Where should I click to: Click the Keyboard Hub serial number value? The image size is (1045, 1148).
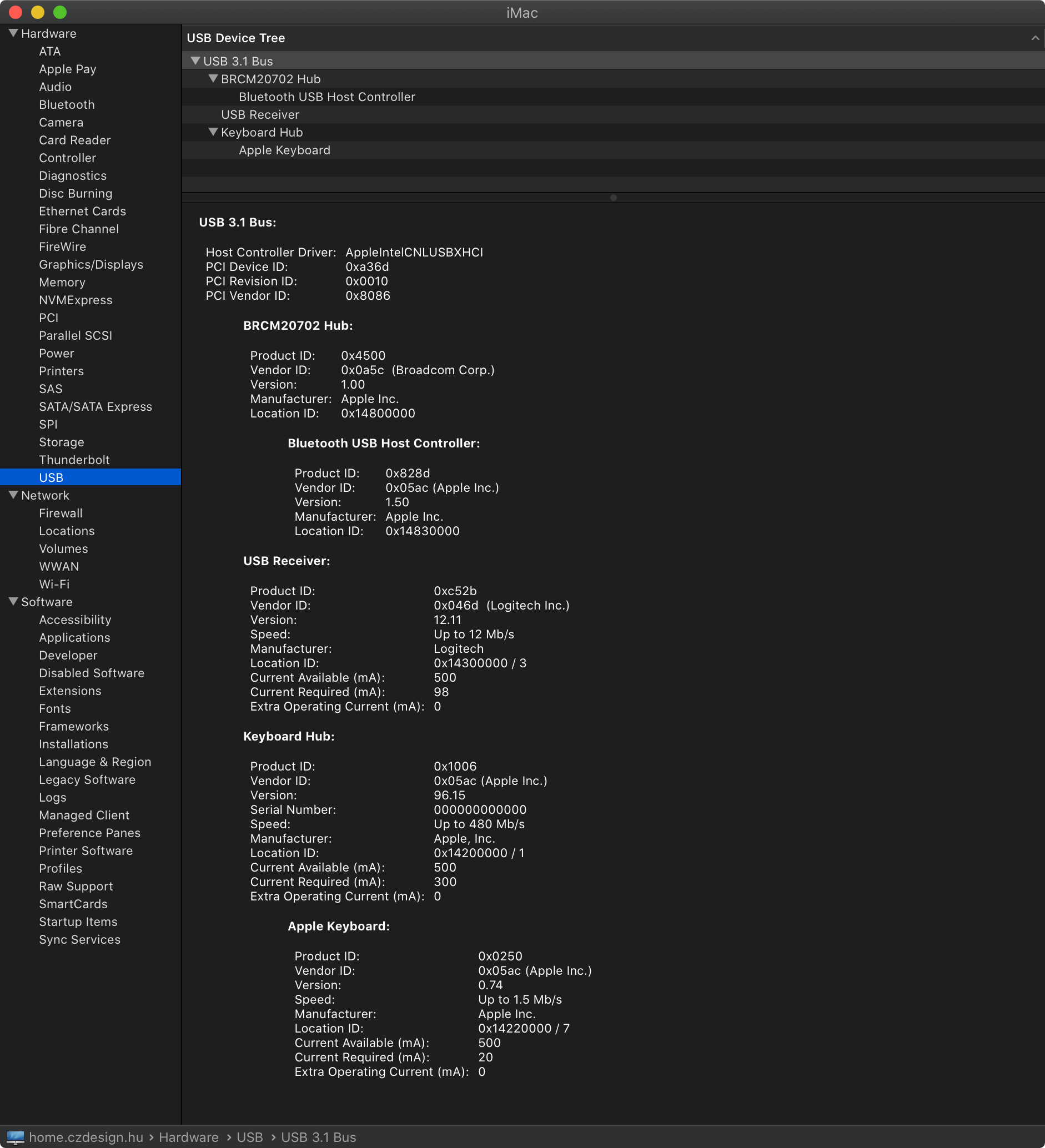click(480, 809)
